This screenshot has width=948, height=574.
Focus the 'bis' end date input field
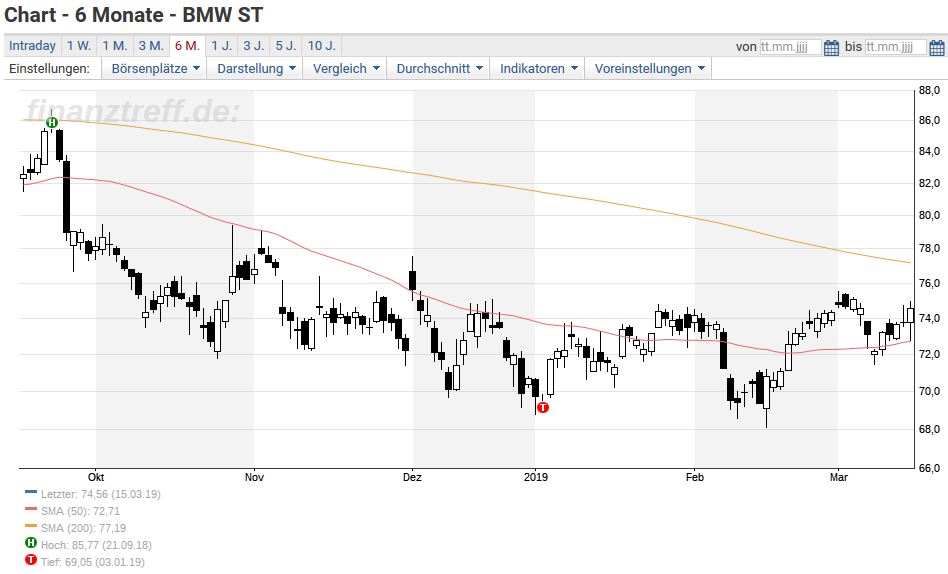[895, 47]
